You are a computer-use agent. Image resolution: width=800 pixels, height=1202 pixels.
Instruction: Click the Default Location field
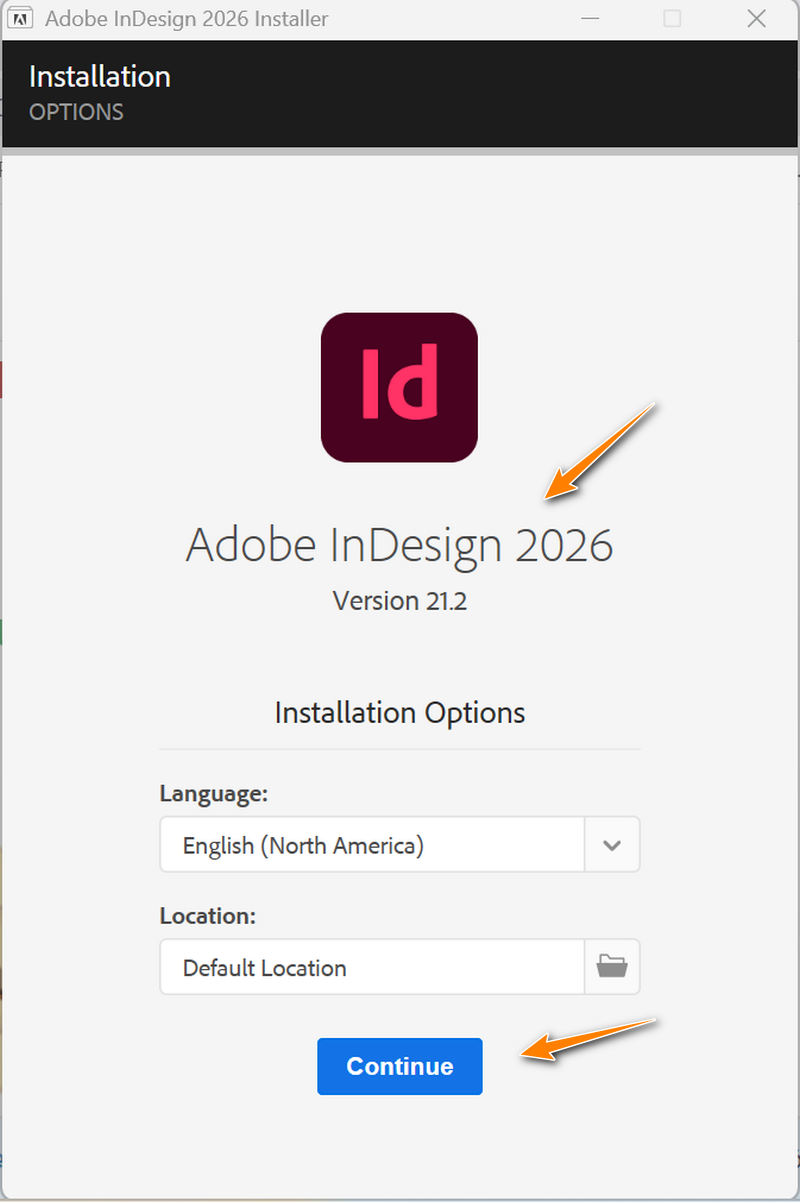[x=372, y=967]
